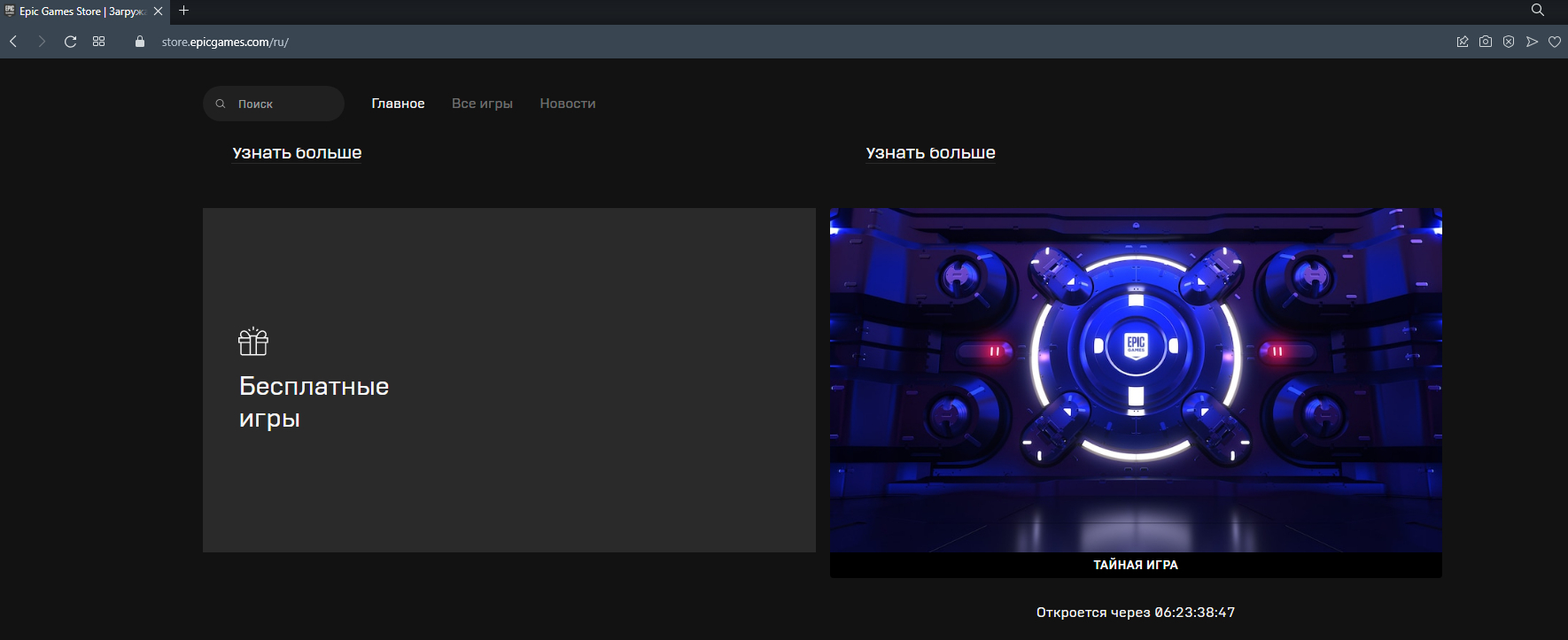Reload the Epic Games Store page
The width and height of the screenshot is (1568, 640).
click(70, 42)
